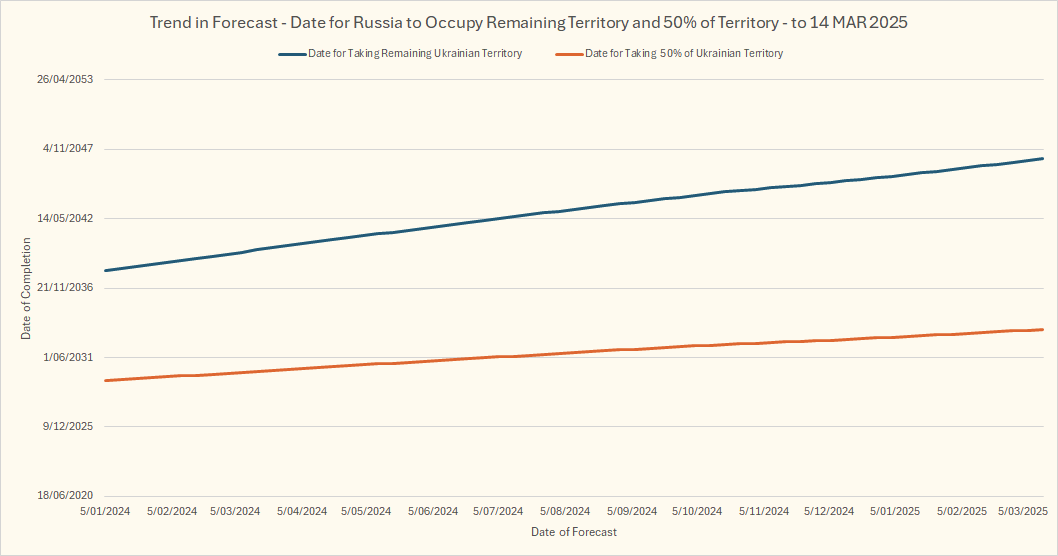Click the orange legend line marker
This screenshot has width=1058, height=556.
tap(567, 54)
